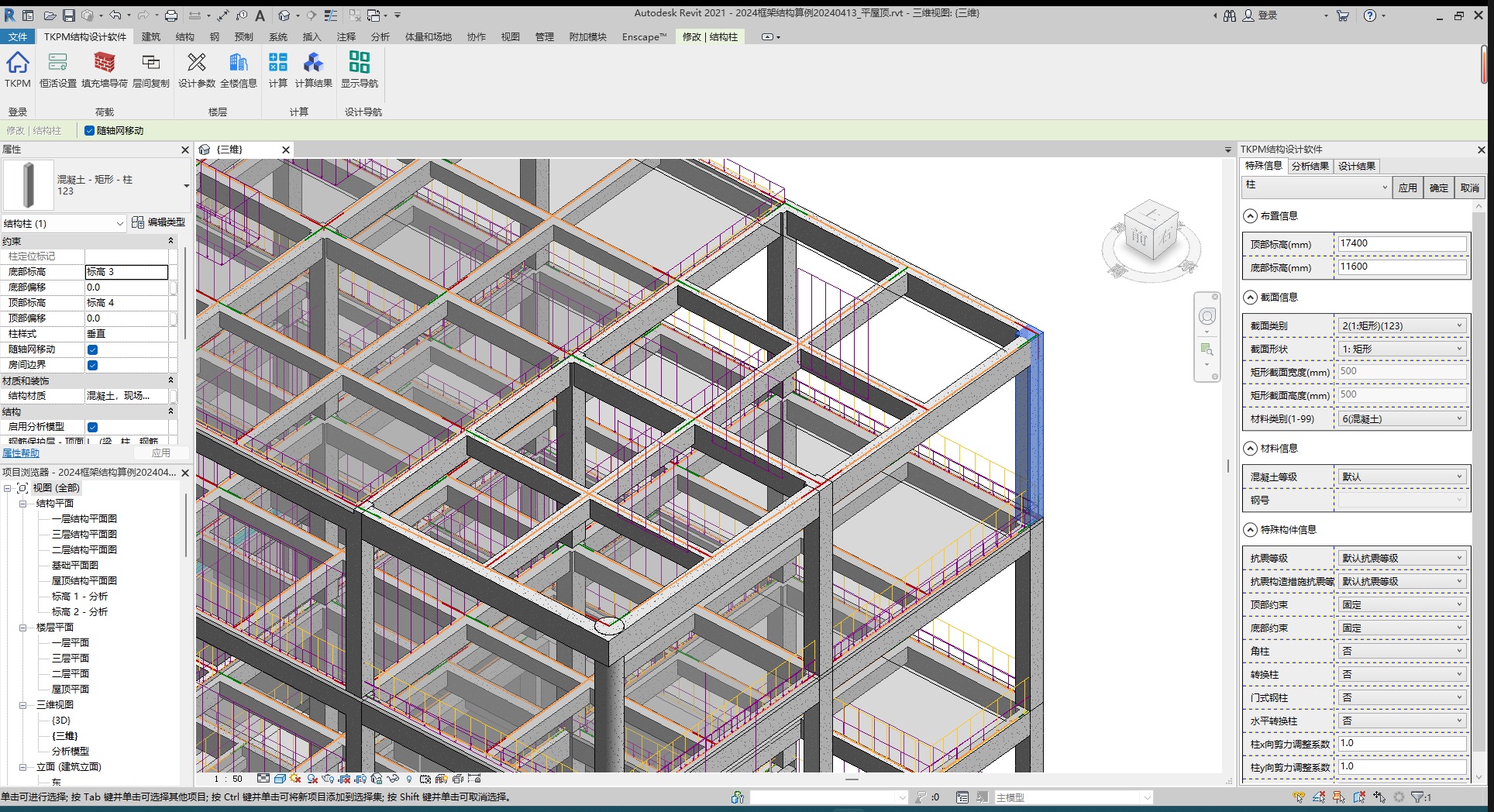Open 显示导航 display navigation
The width and height of the screenshot is (1494, 812).
pos(360,69)
